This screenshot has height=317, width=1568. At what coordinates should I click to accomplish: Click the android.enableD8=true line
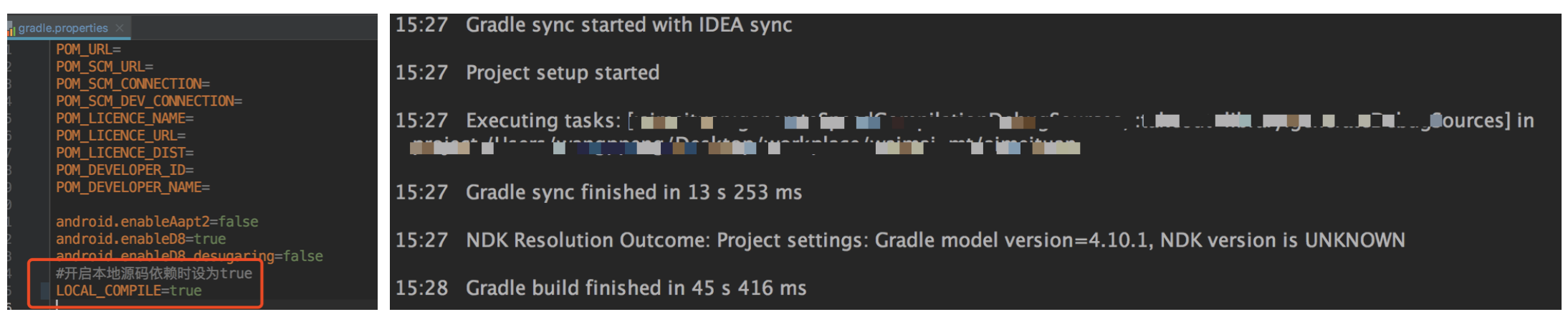[140, 239]
